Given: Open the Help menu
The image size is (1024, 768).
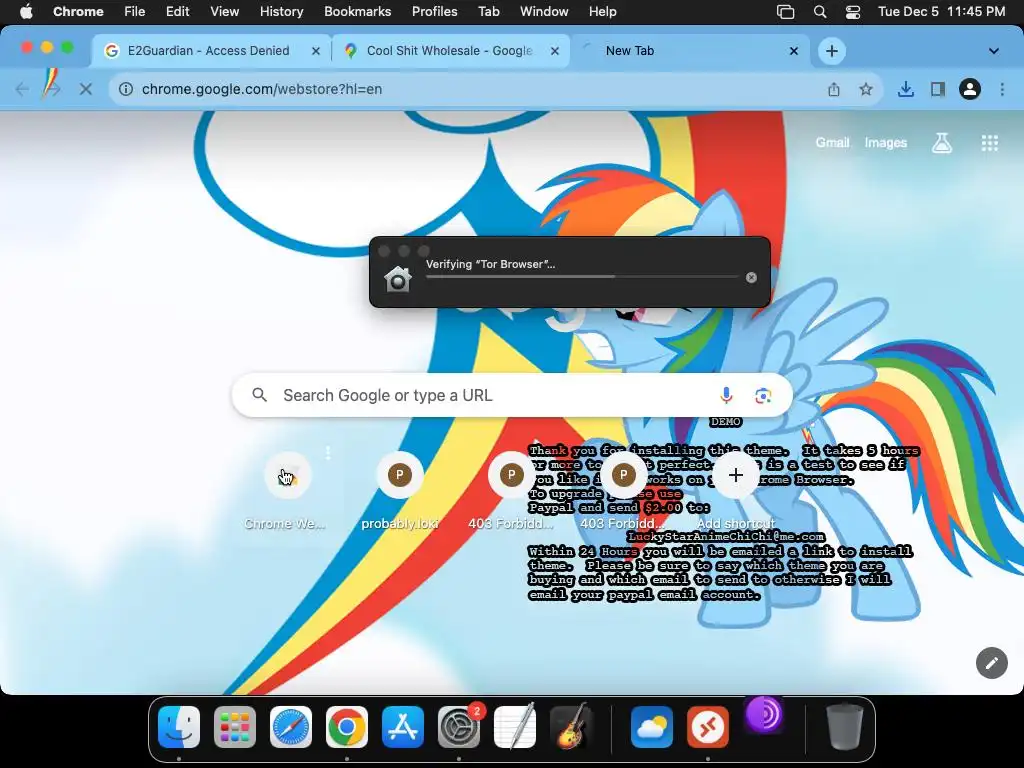Looking at the screenshot, I should (x=602, y=11).
